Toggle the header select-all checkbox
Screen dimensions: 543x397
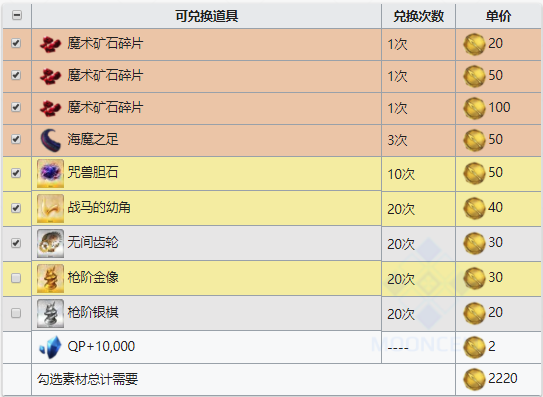point(16,15)
